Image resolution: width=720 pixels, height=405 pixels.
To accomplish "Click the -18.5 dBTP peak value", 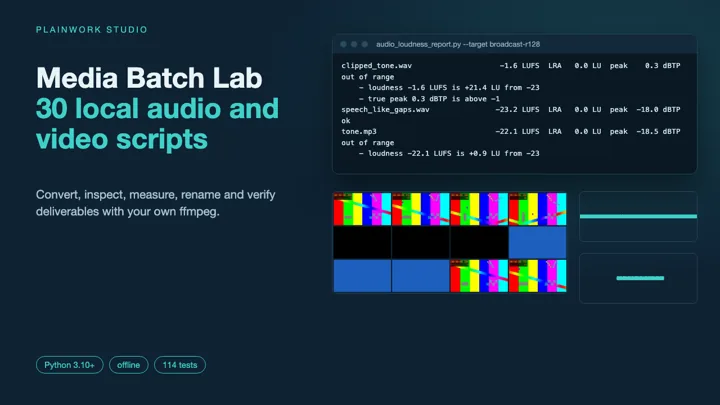I will point(658,132).
